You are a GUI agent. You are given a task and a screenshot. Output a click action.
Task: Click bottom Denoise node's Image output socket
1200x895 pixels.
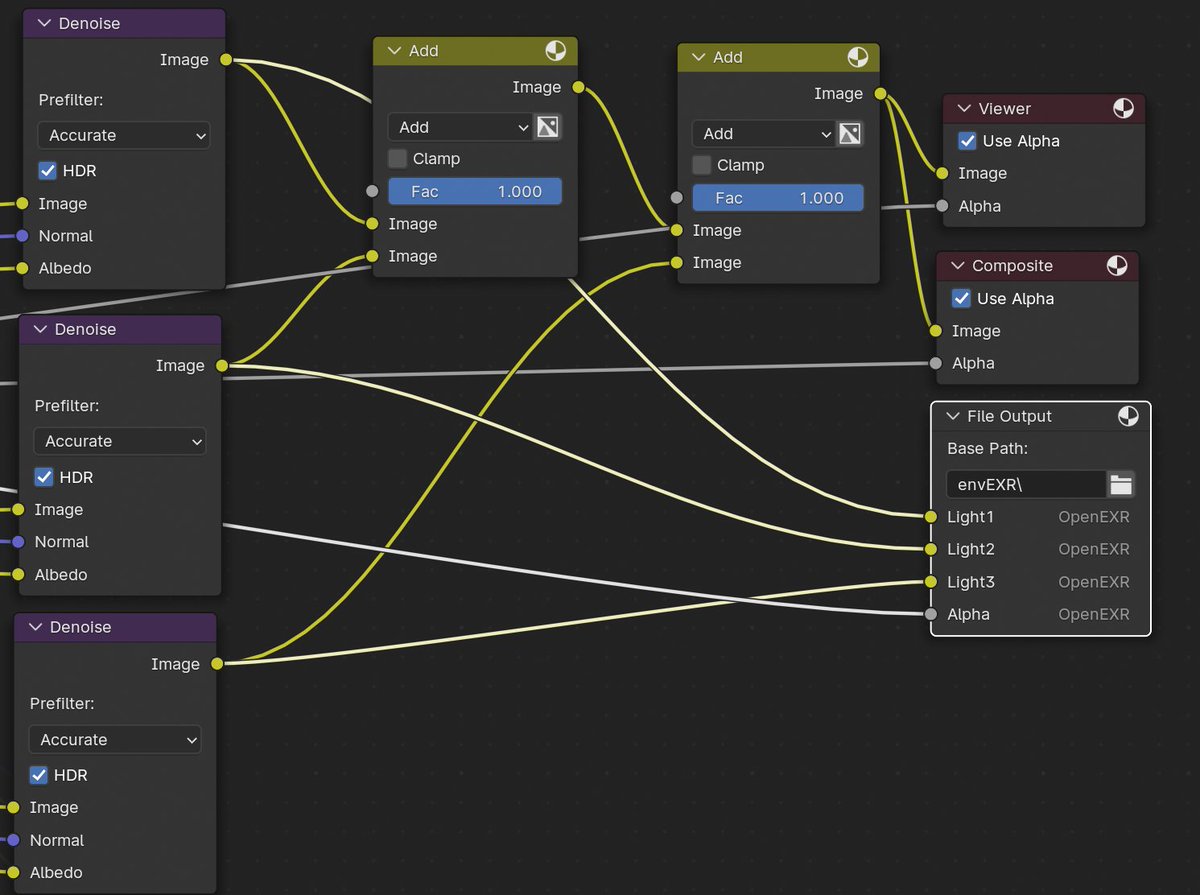tap(217, 664)
